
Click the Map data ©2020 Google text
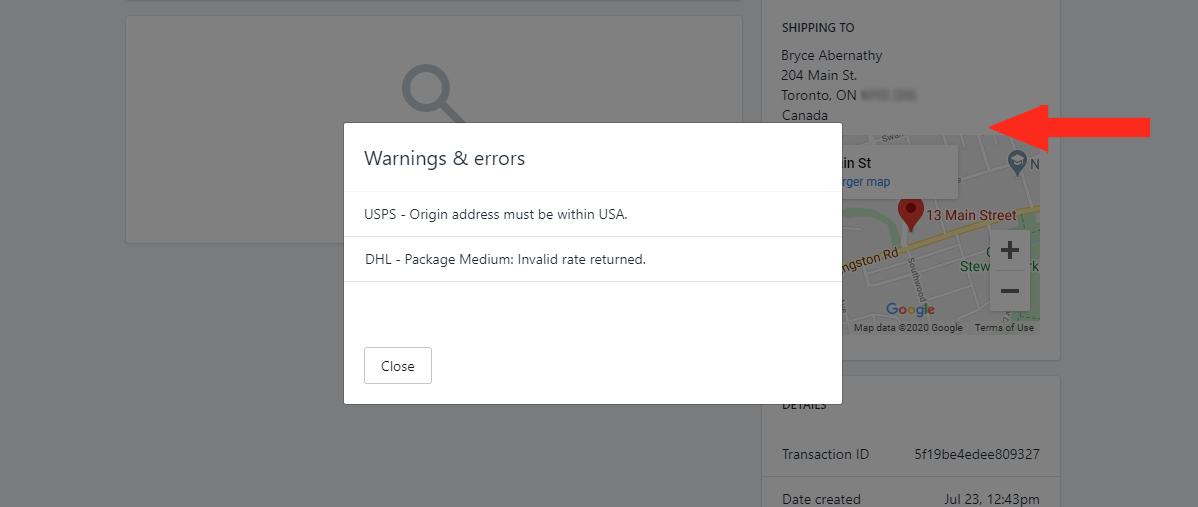coord(908,328)
